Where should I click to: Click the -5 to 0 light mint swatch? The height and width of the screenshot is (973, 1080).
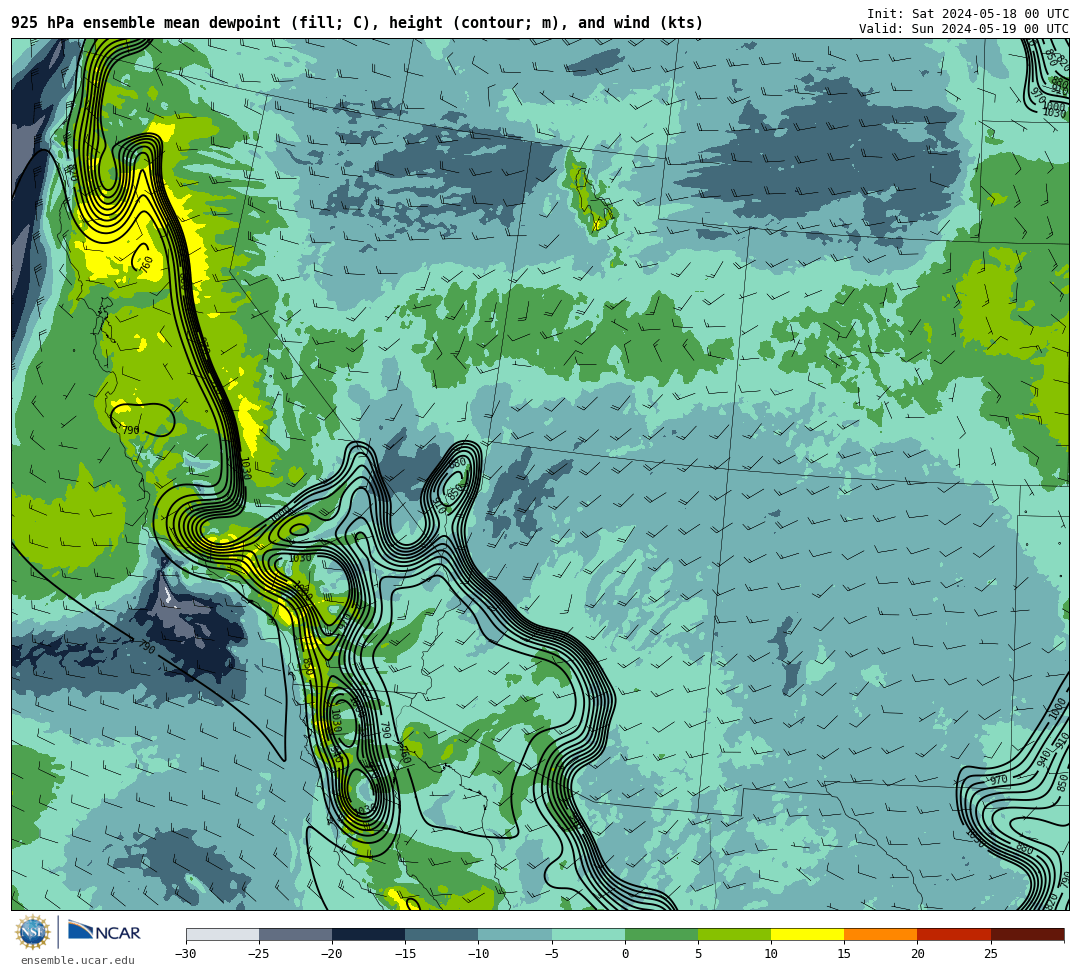tap(588, 934)
